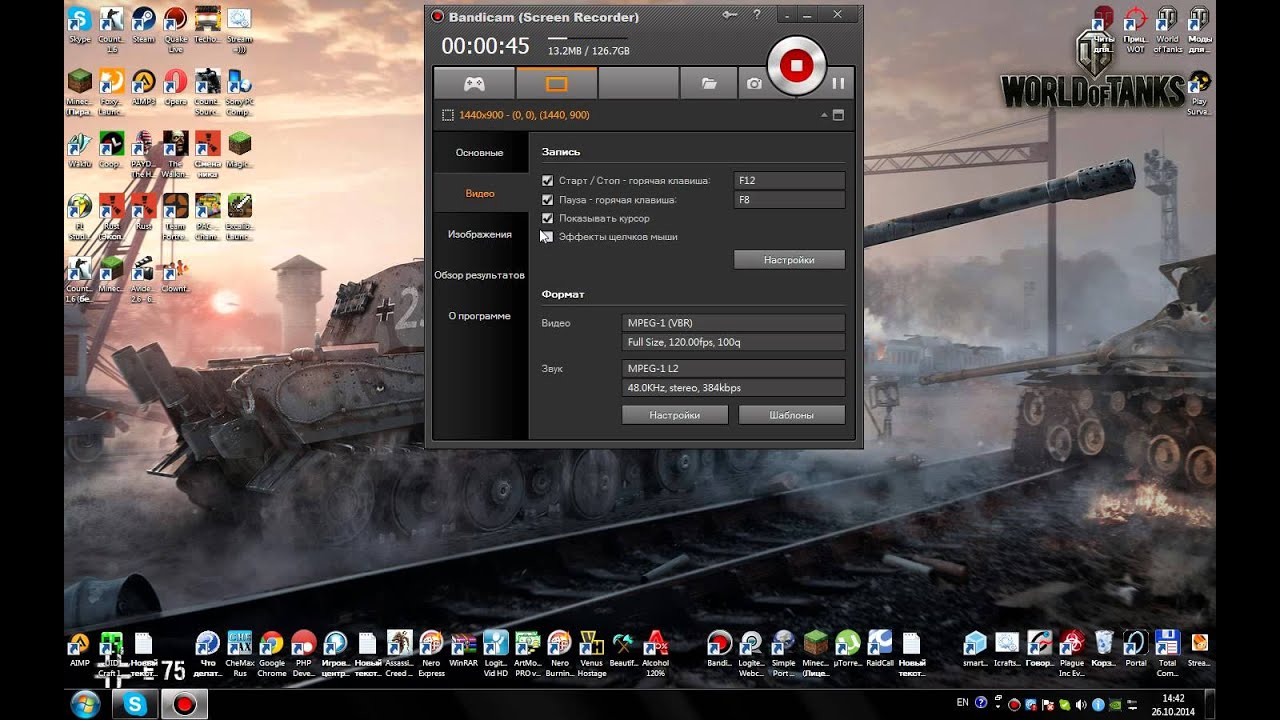Open Total Commander desktop shortcut
The width and height of the screenshot is (1280, 720).
pos(1167,654)
